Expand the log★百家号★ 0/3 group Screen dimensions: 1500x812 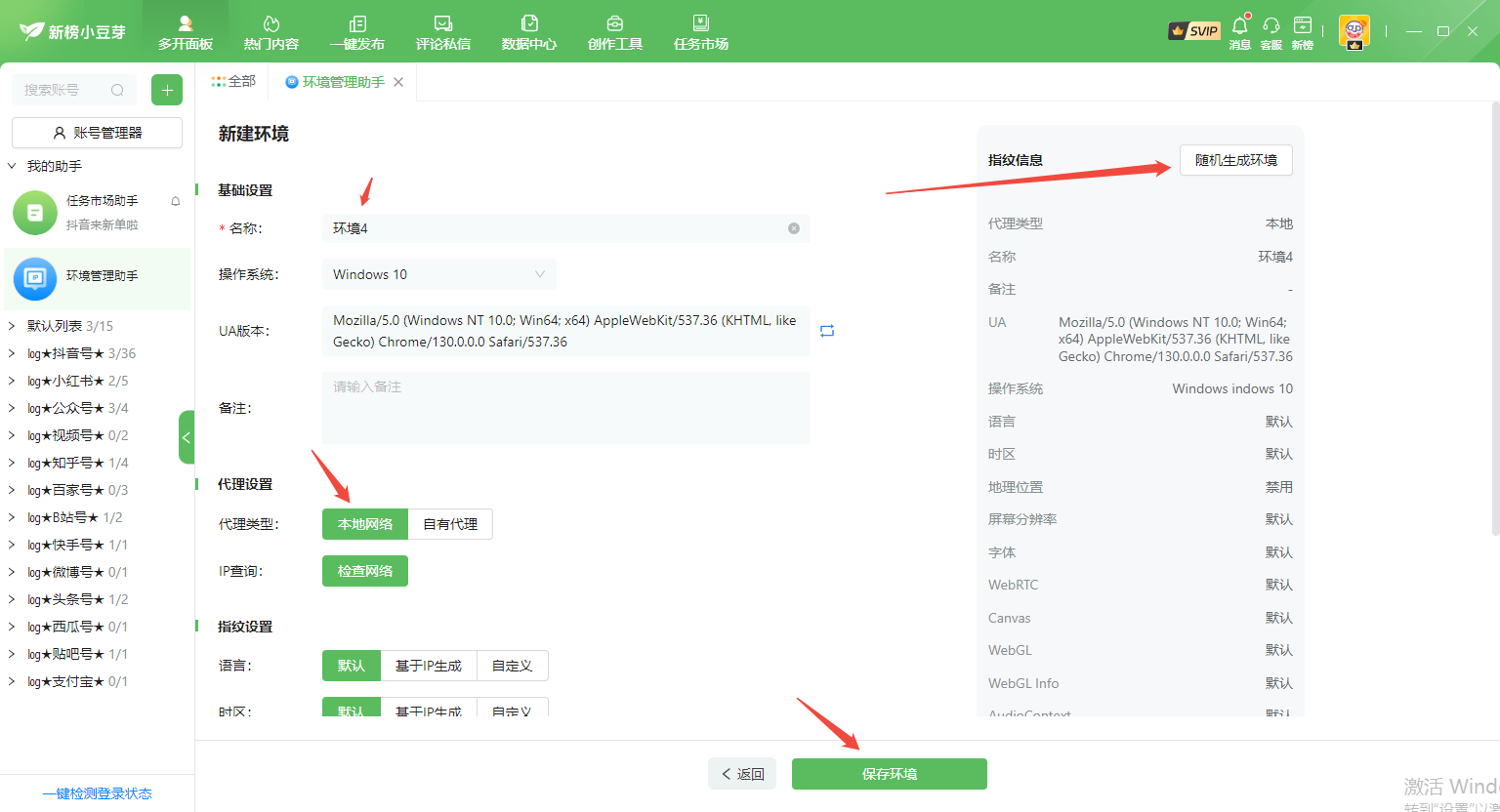click(12, 490)
